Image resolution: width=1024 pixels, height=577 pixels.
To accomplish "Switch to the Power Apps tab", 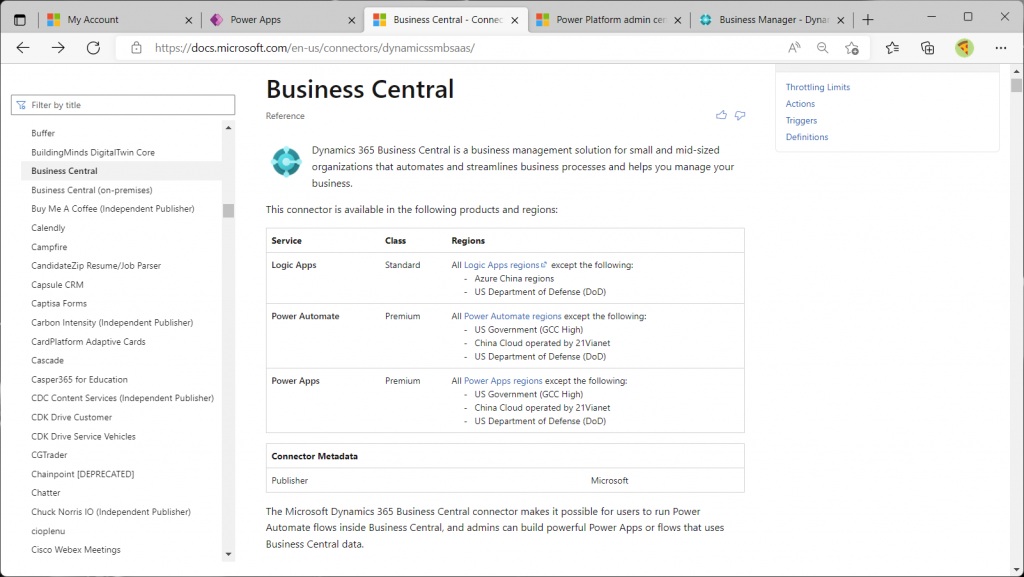I will click(281, 20).
